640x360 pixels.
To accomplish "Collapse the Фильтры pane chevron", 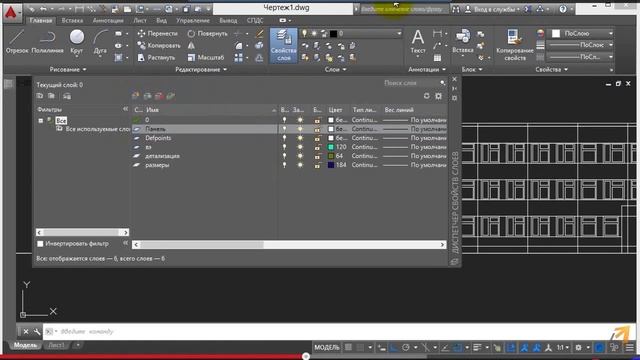I will tap(125, 109).
